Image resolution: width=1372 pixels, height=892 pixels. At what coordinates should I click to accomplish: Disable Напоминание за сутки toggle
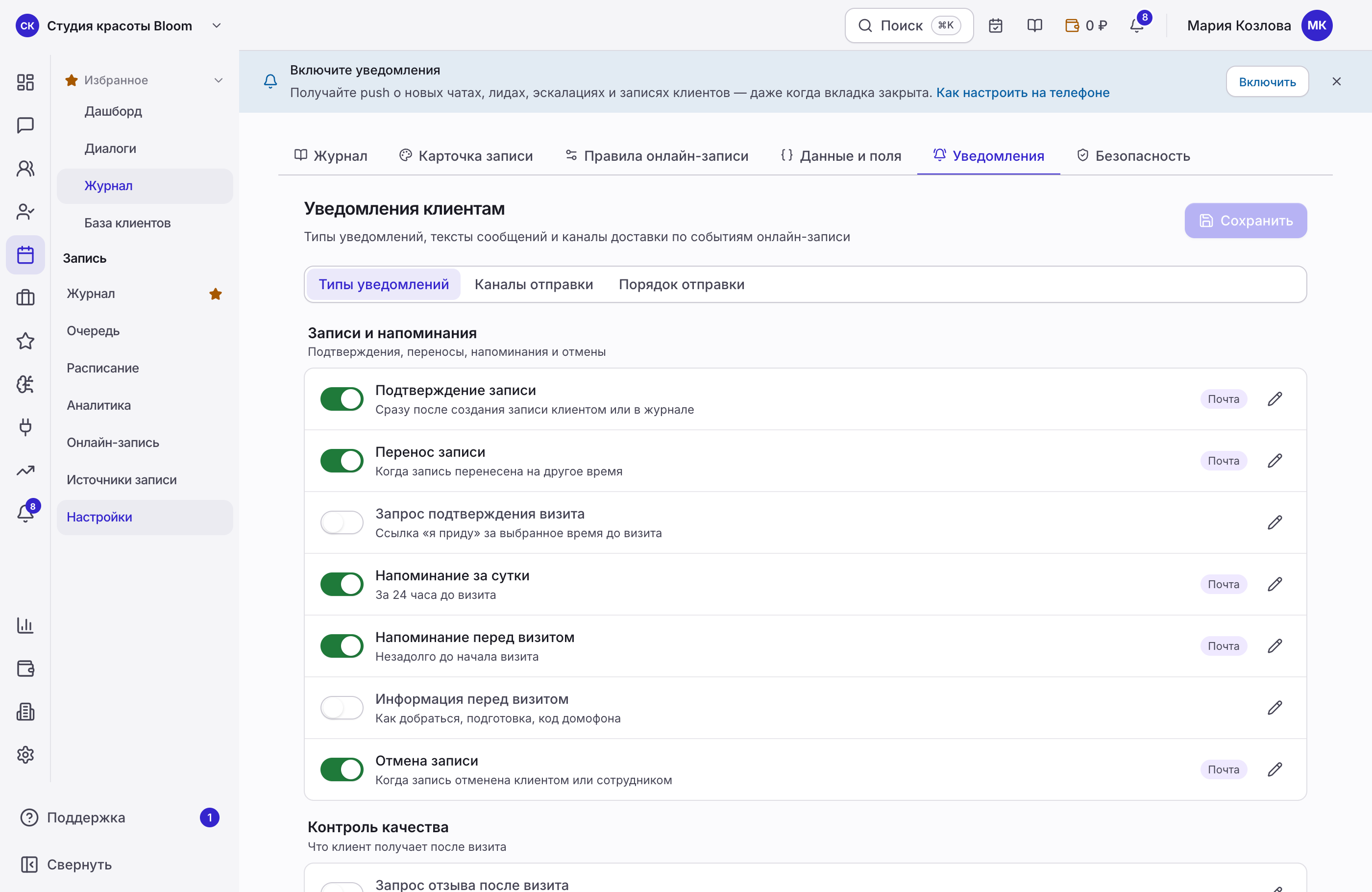coord(342,584)
